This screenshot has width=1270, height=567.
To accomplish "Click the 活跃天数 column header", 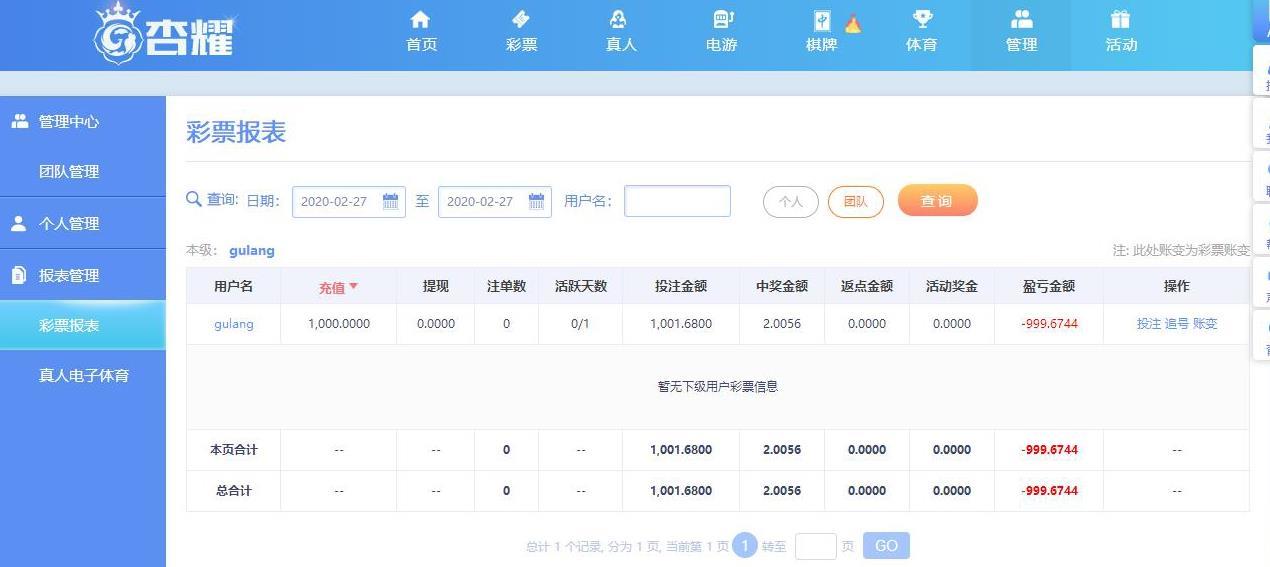I will 580,286.
